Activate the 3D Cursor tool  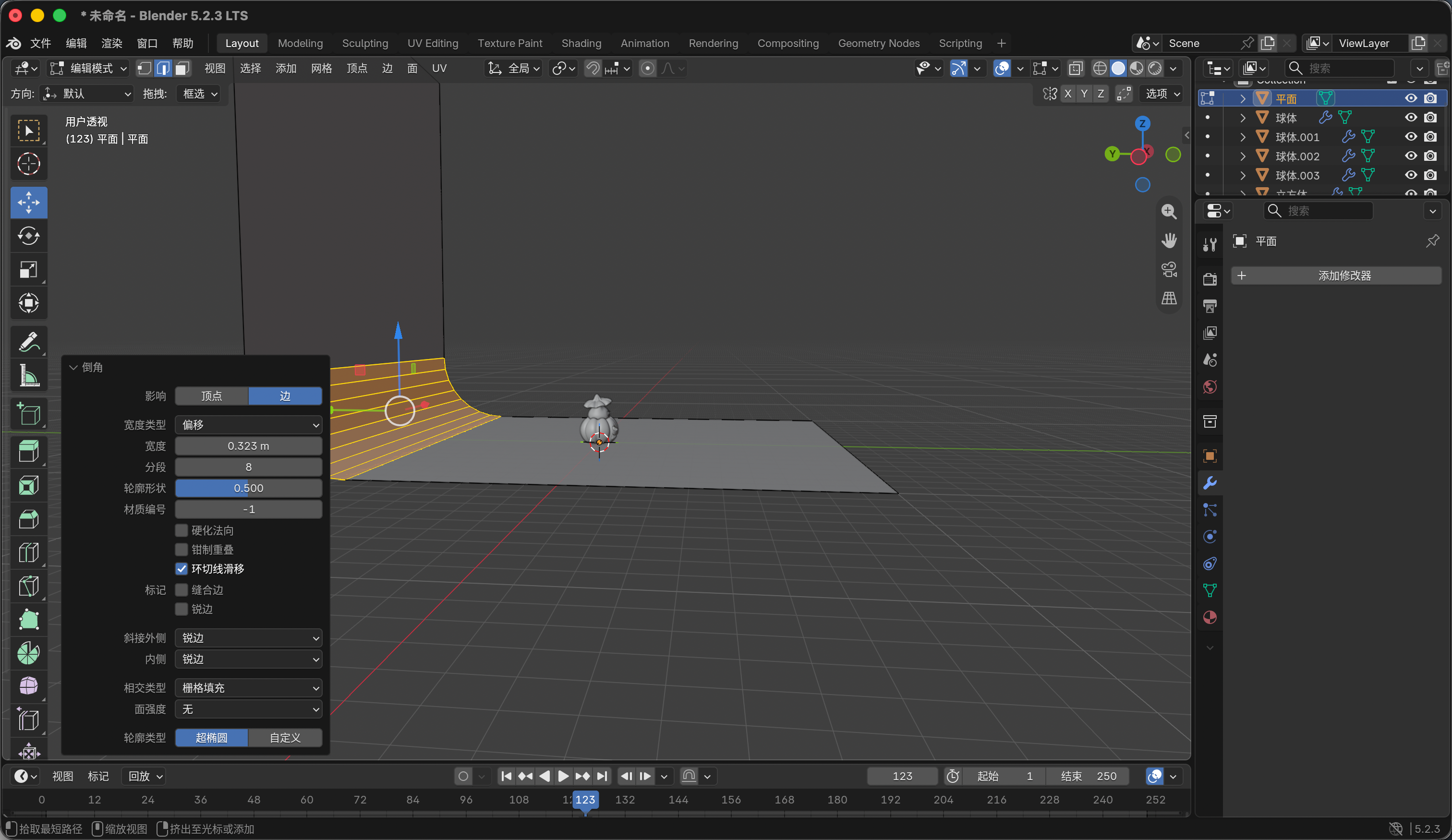29,164
